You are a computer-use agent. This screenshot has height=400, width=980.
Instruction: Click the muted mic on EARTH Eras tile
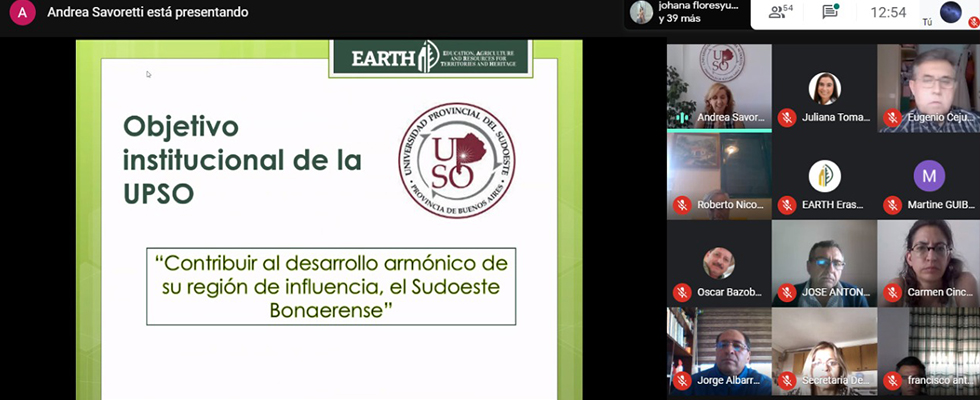[787, 204]
